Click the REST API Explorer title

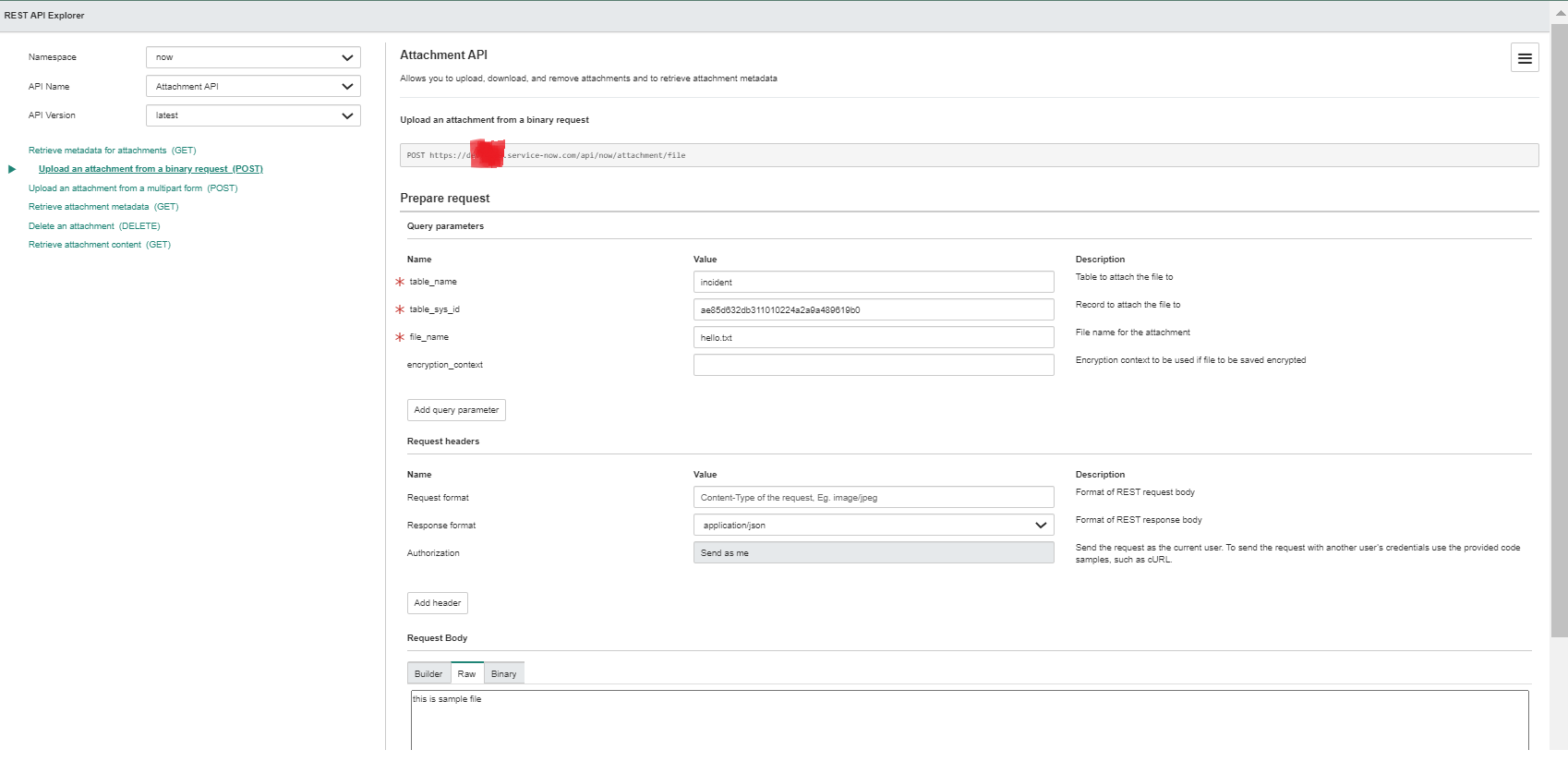click(44, 16)
